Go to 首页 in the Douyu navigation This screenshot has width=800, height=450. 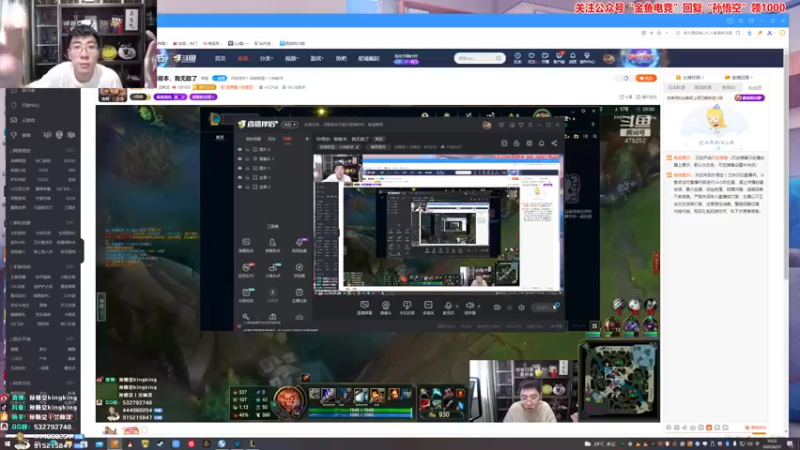220,58
